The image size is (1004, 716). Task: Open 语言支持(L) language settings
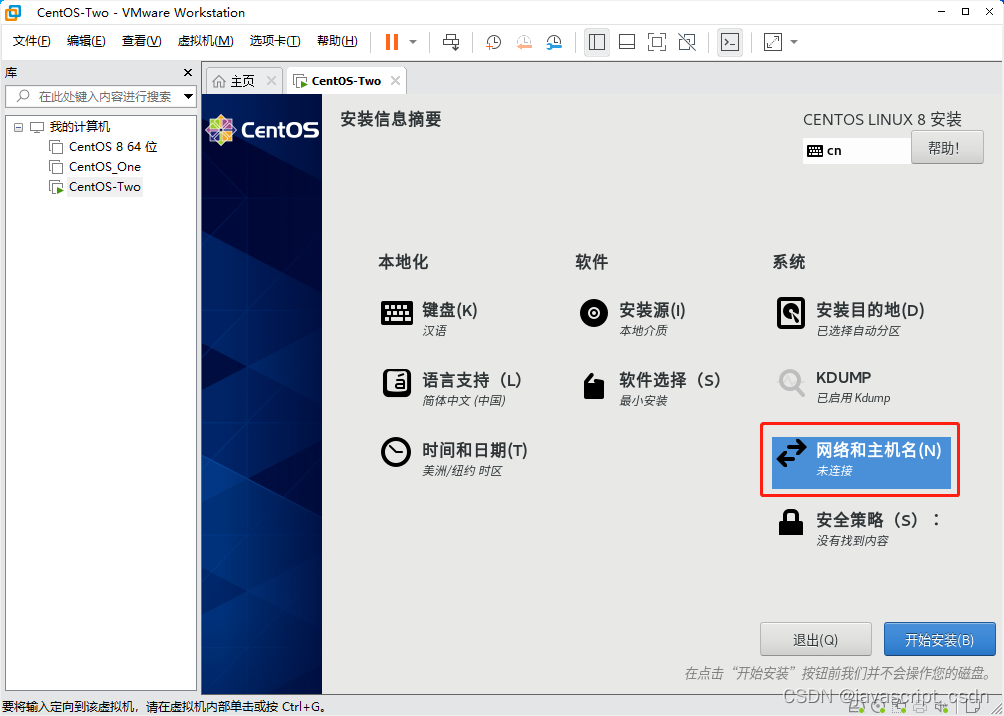pos(451,388)
